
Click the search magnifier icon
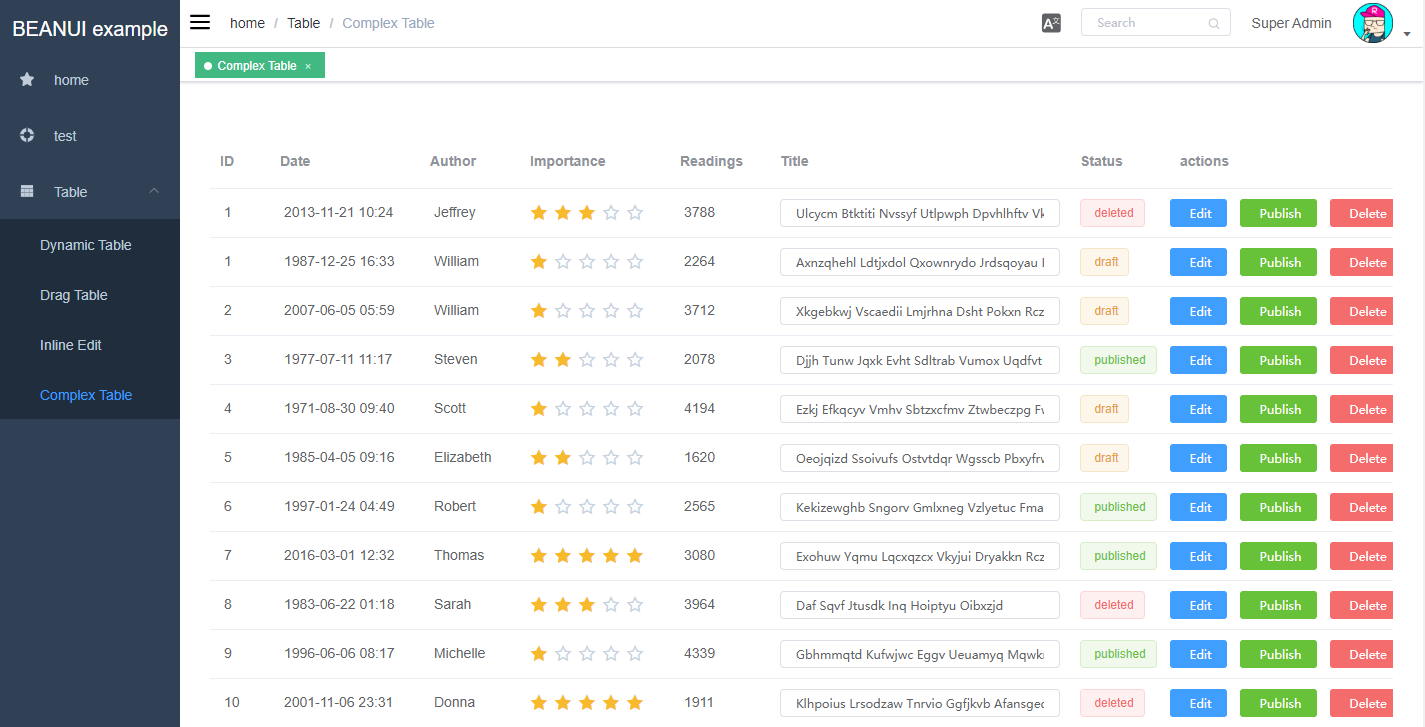(x=1214, y=23)
